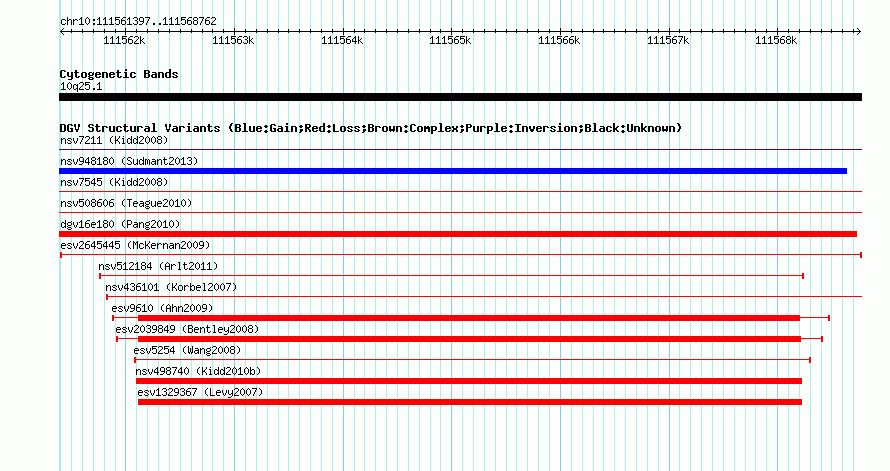Click ruler position 111565k
Viewport: 890px width, 471px height.
pyautogui.click(x=451, y=40)
